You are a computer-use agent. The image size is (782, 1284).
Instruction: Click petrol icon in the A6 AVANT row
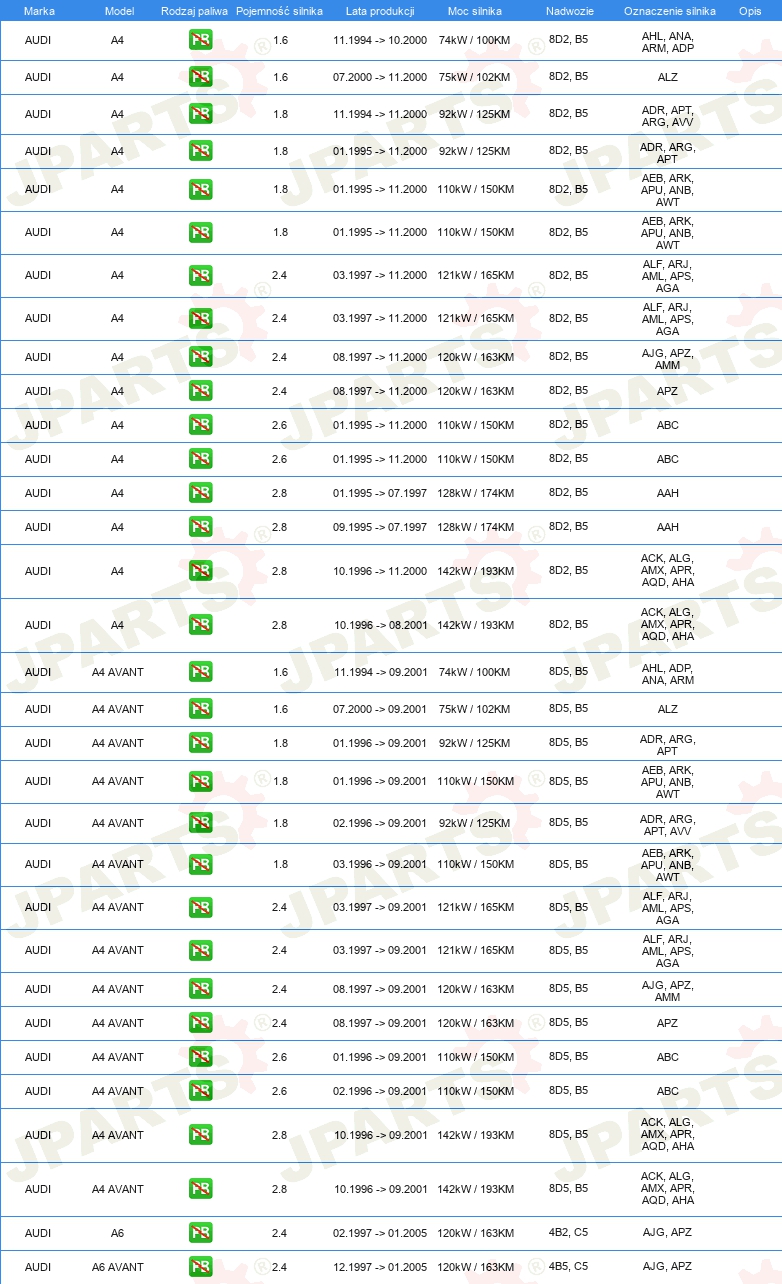(200, 1266)
